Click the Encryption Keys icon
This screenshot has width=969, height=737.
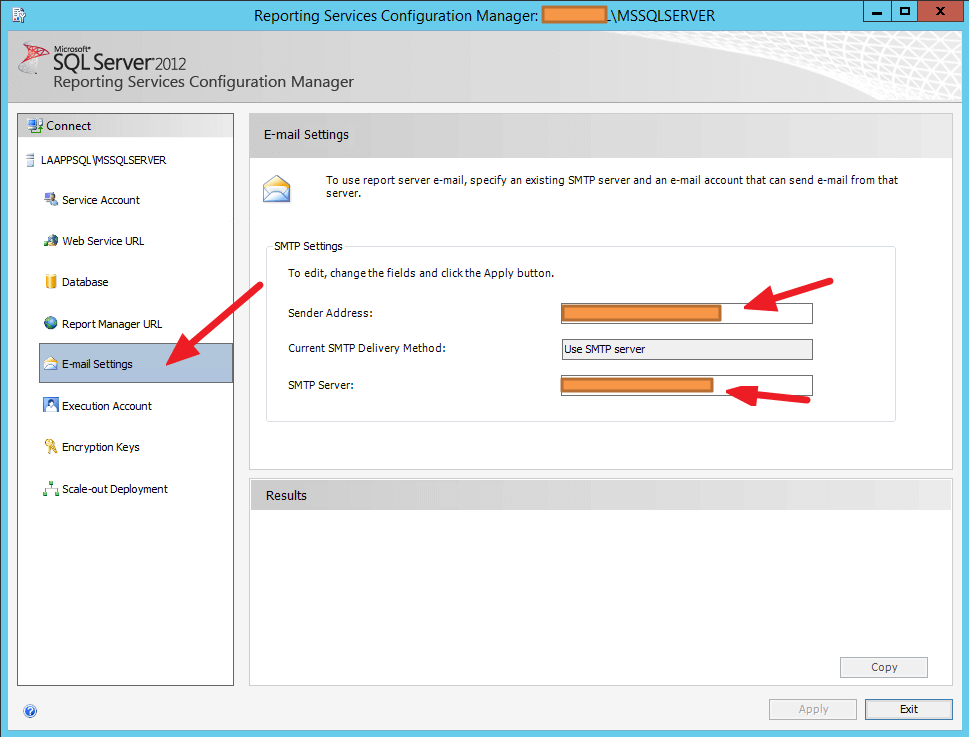(51, 447)
